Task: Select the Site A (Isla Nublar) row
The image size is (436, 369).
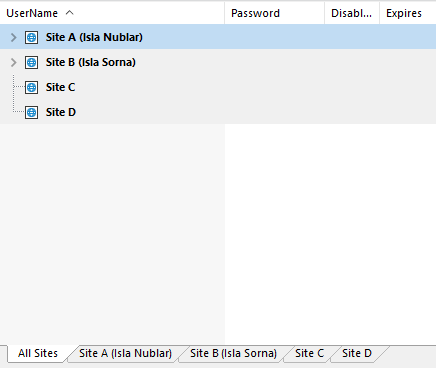Action: pos(218,37)
